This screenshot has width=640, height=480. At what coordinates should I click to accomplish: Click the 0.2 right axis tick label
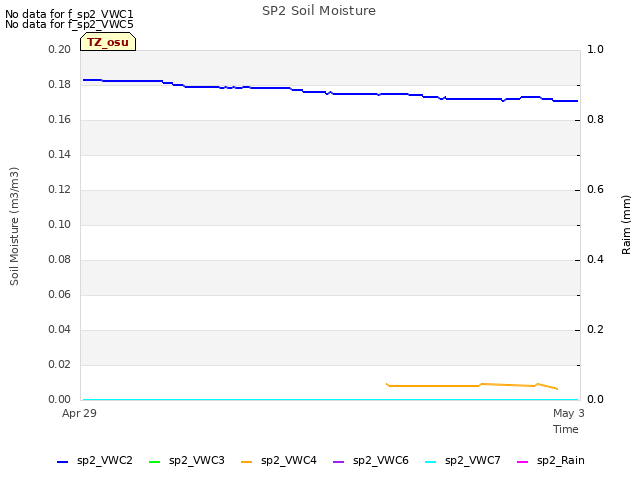(596, 329)
